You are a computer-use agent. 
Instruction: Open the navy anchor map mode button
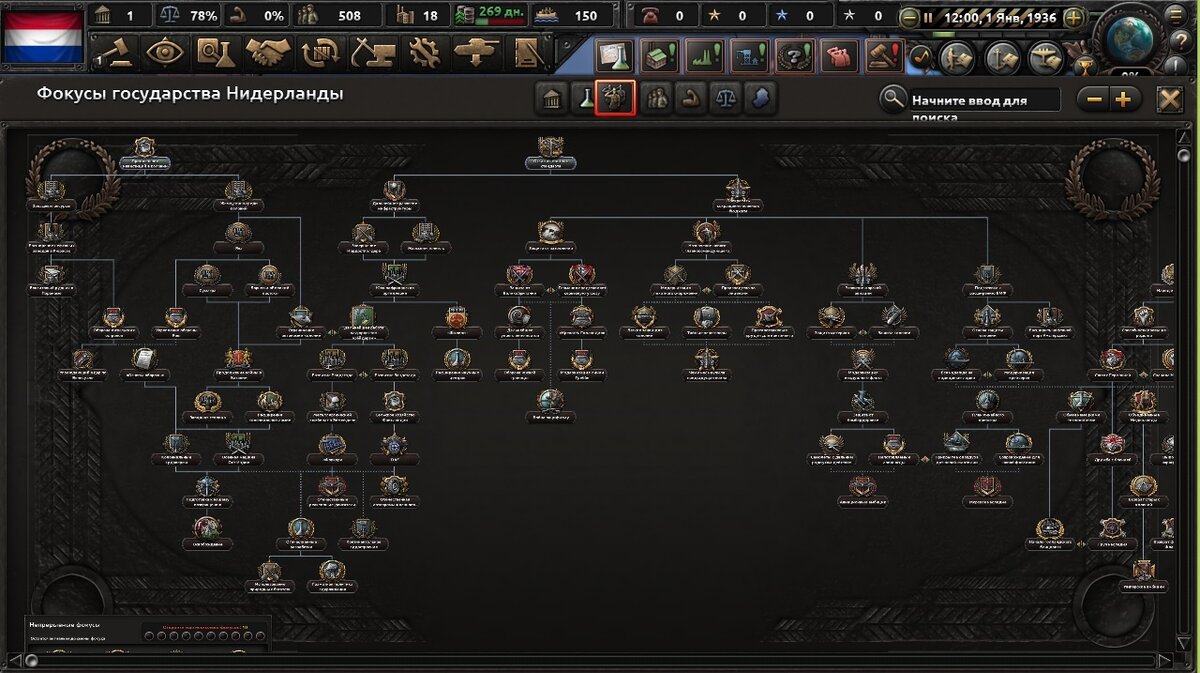point(1002,58)
